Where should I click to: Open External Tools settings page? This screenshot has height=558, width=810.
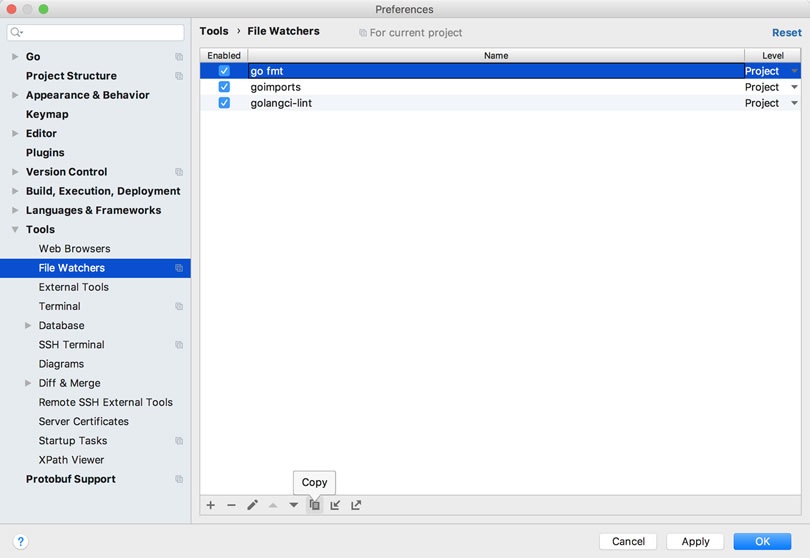(x=74, y=287)
